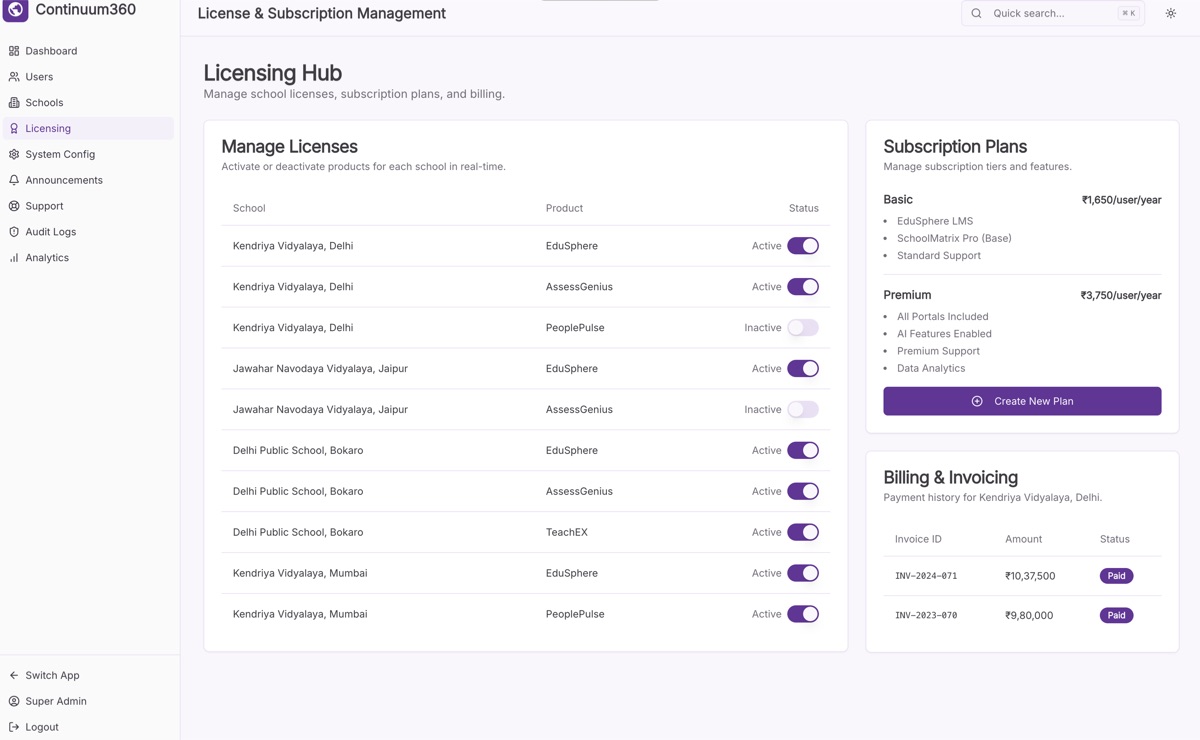This screenshot has height=740, width=1200.
Task: Click the Audit Logs shield icon
Action: point(14,232)
